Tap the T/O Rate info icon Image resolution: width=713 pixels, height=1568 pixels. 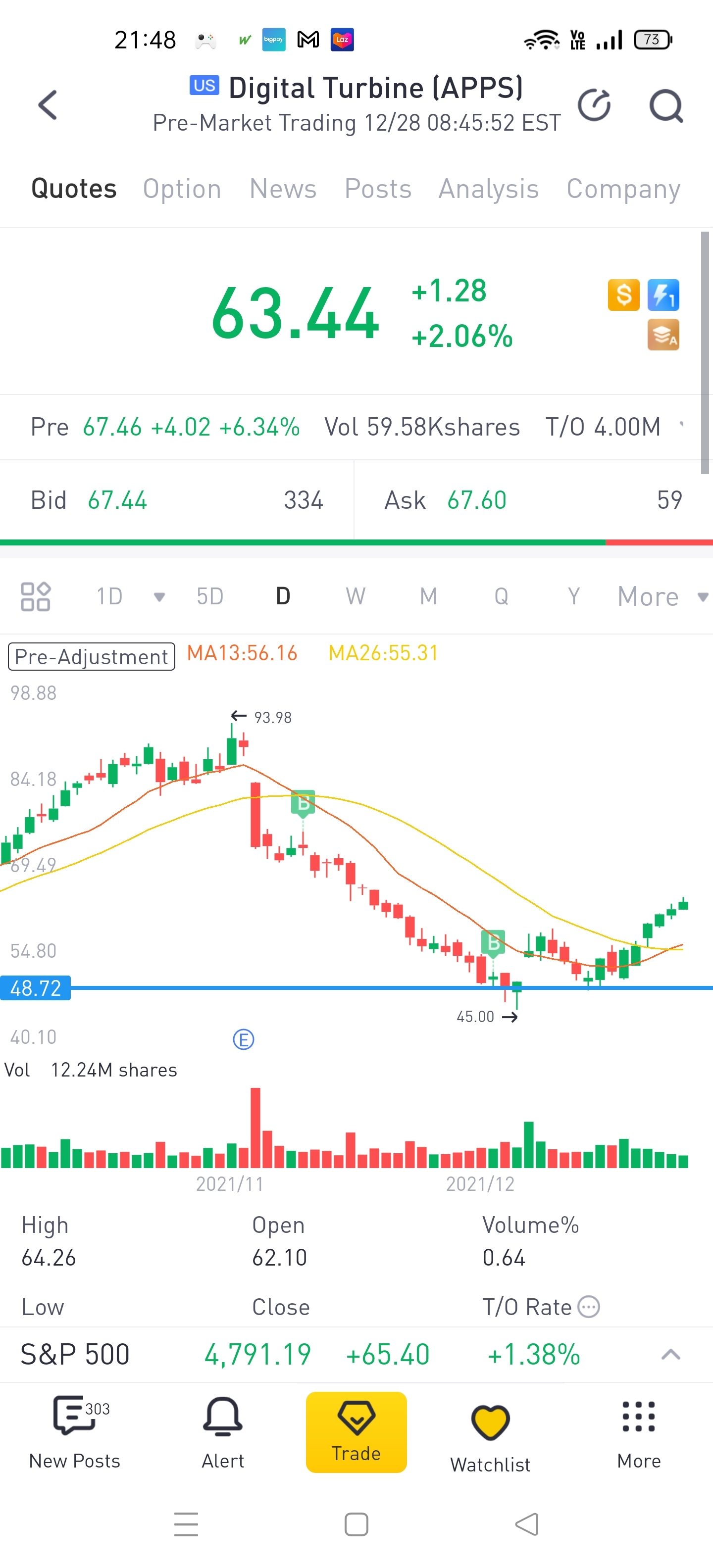[x=589, y=1307]
